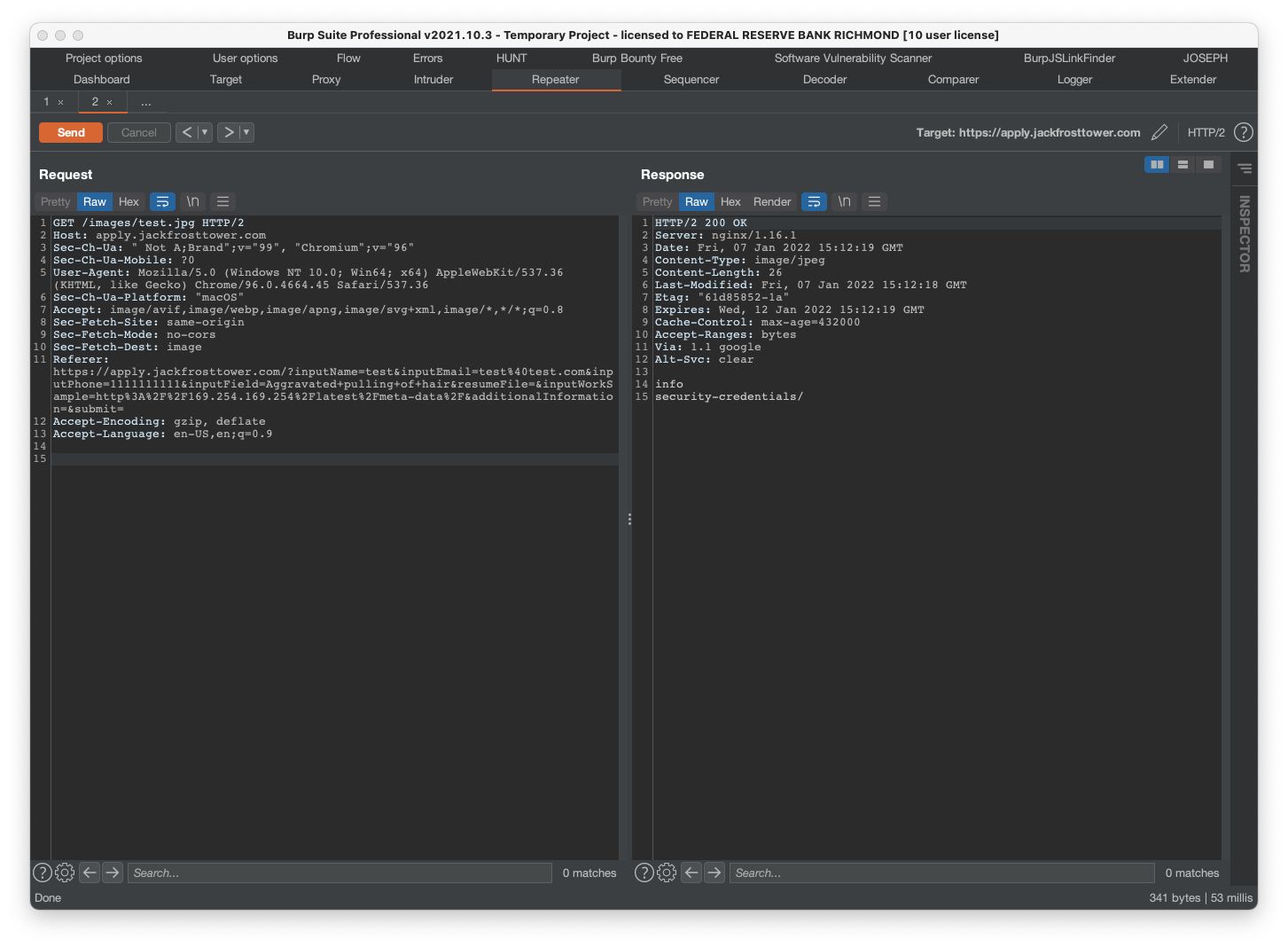Toggle non-printable \n chars in Request
Screen dimensions: 1288x947
pyautogui.click(x=192, y=202)
